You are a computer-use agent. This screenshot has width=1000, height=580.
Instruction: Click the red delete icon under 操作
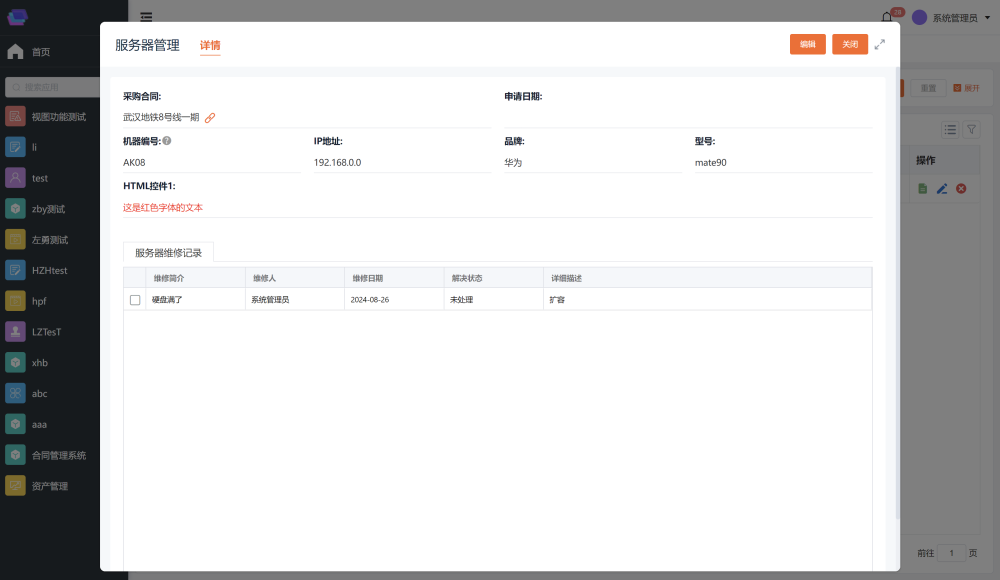961,188
